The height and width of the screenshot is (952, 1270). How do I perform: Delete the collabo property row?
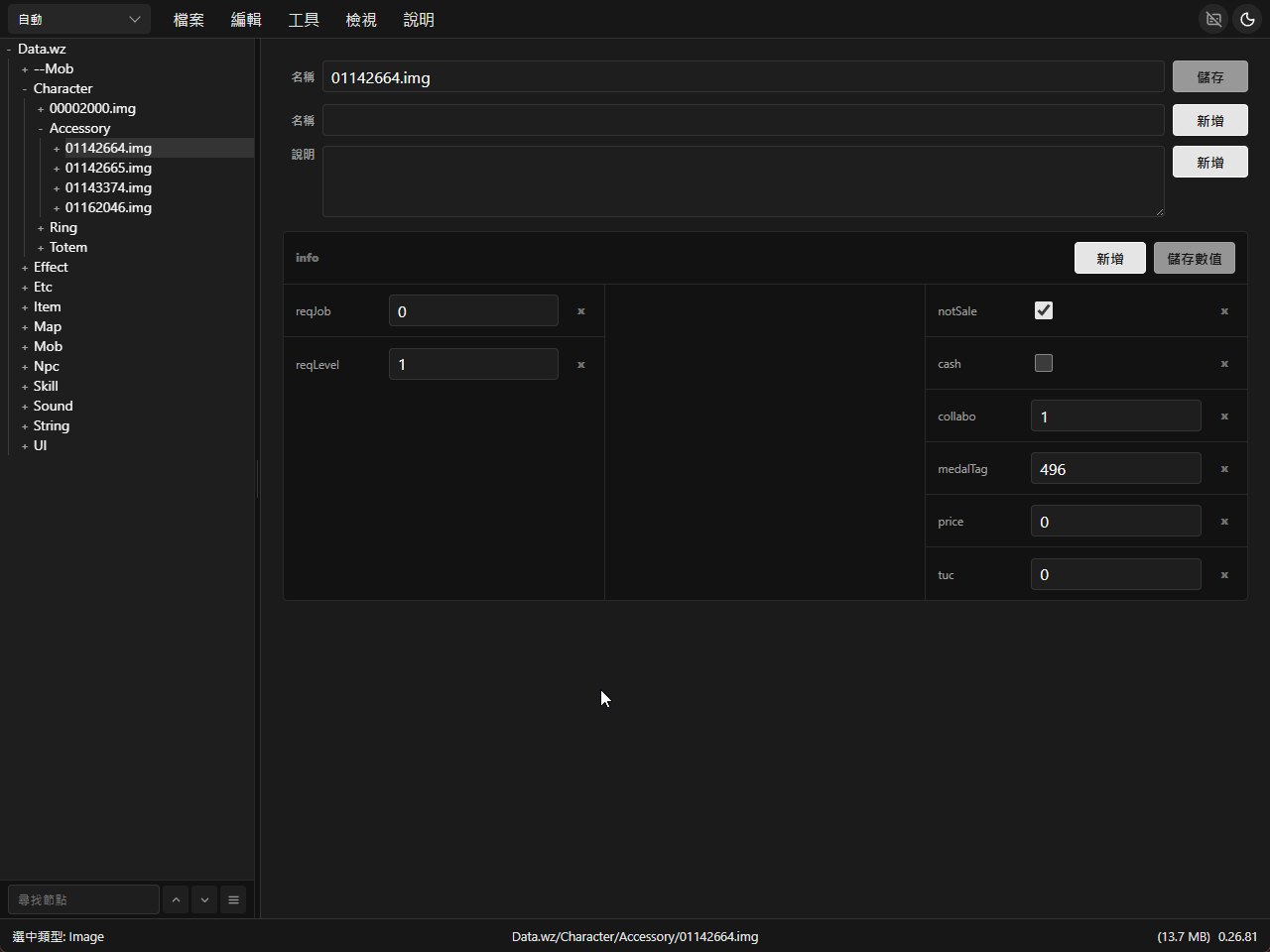coord(1224,416)
